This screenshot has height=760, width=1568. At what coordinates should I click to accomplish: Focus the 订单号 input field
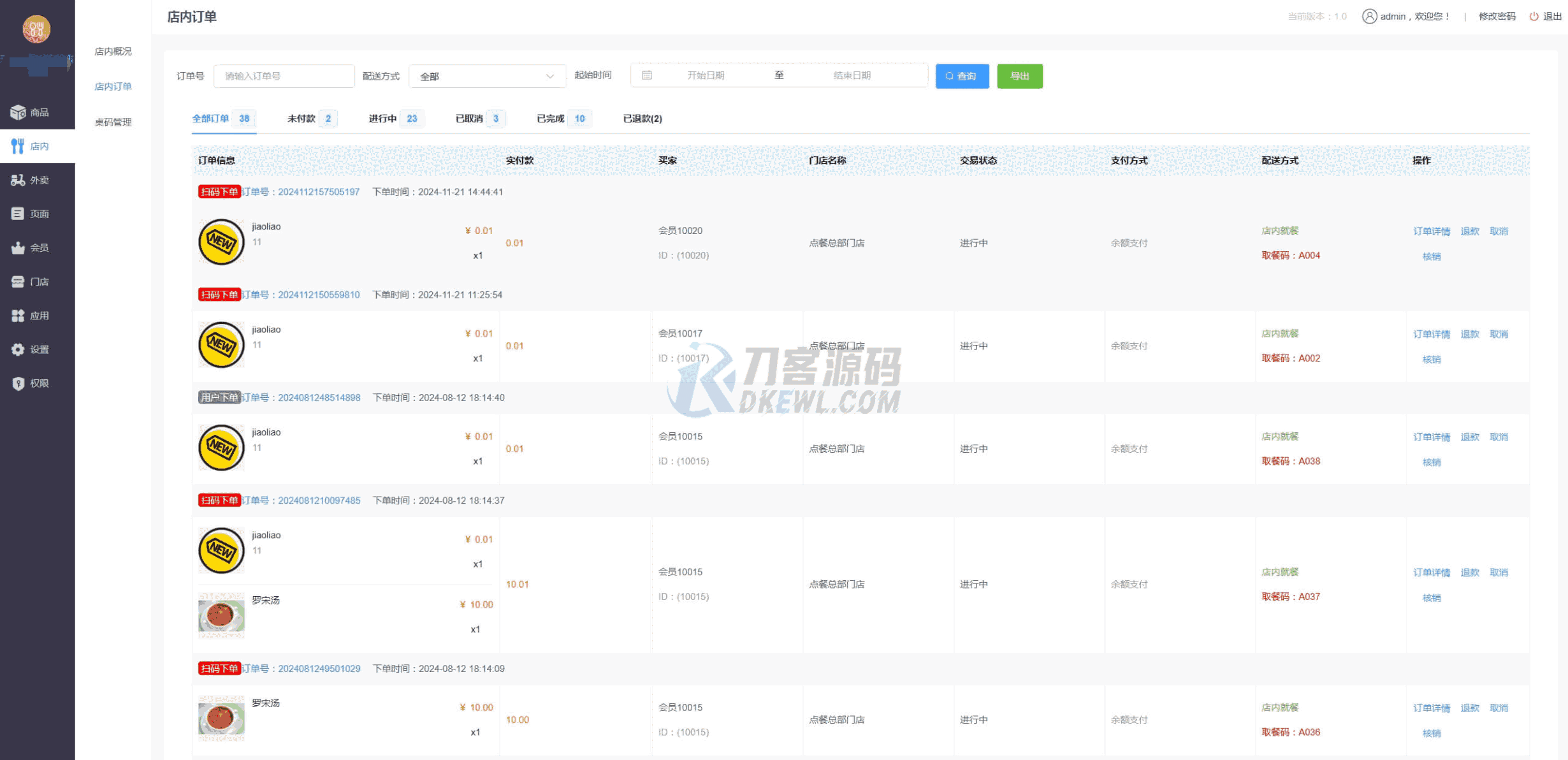[284, 76]
